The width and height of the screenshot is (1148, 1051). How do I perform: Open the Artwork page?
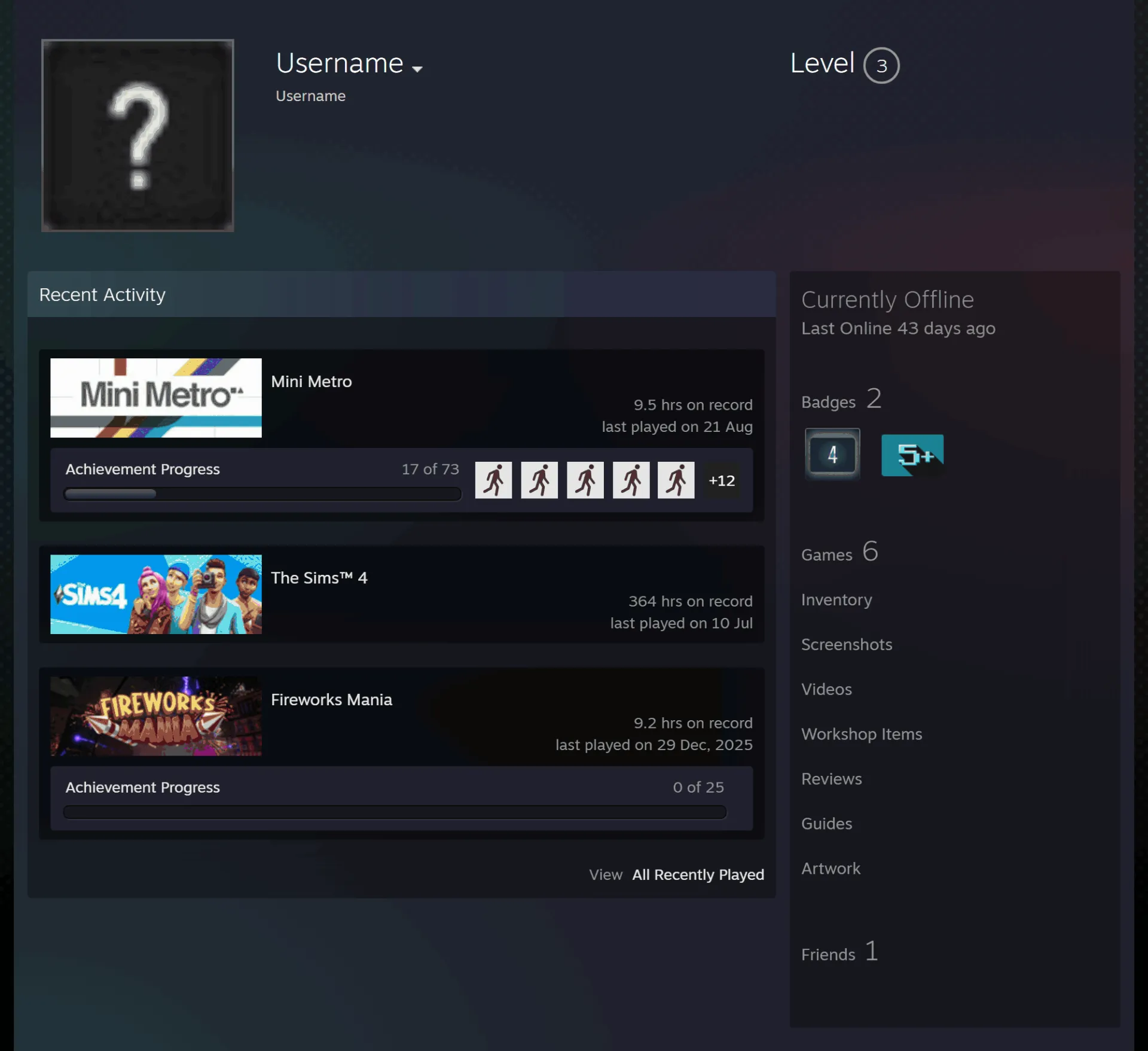pos(831,869)
